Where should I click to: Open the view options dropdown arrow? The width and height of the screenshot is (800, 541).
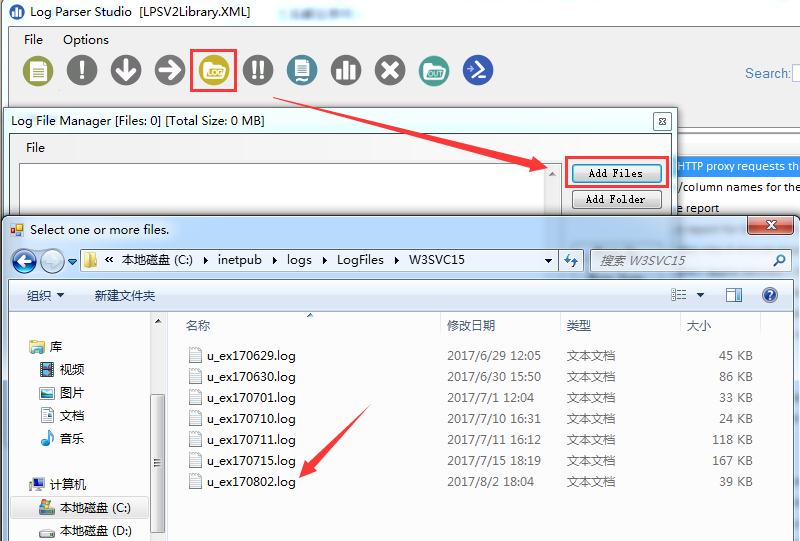(x=701, y=295)
